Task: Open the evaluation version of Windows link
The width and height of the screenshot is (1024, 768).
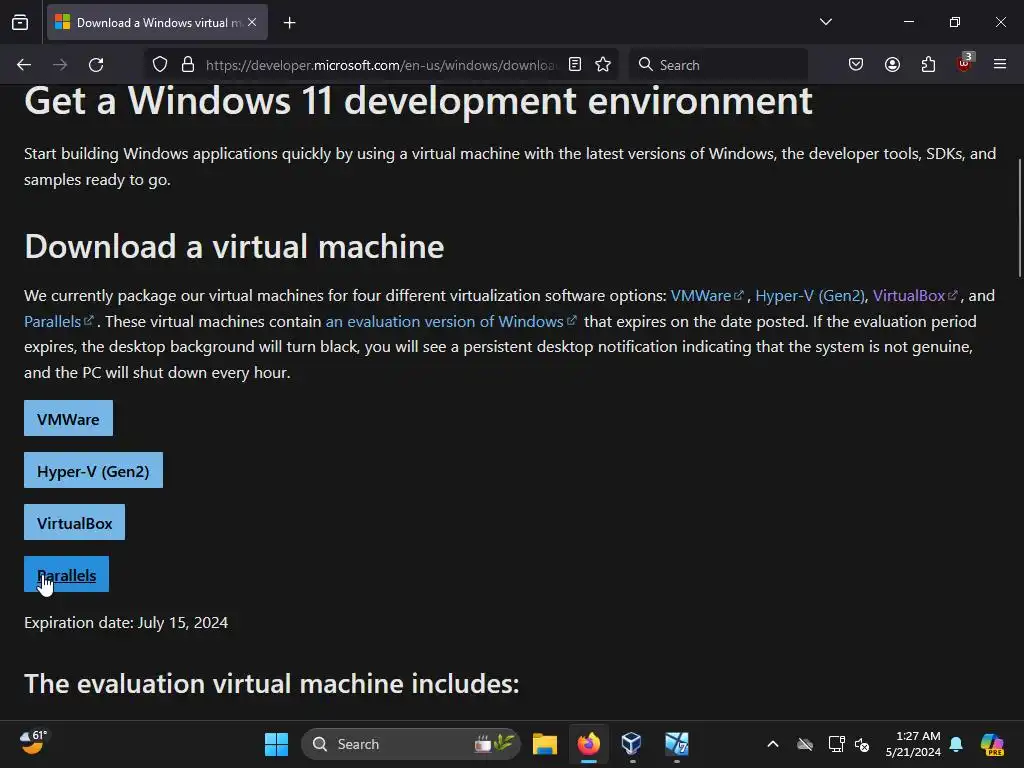Action: coord(451,321)
